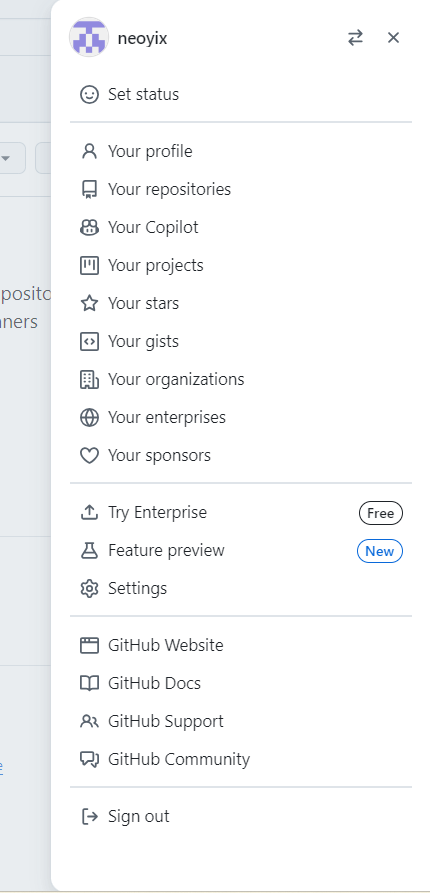This screenshot has height=893, width=430.
Task: Click the neoyix profile avatar
Action: coord(89,38)
